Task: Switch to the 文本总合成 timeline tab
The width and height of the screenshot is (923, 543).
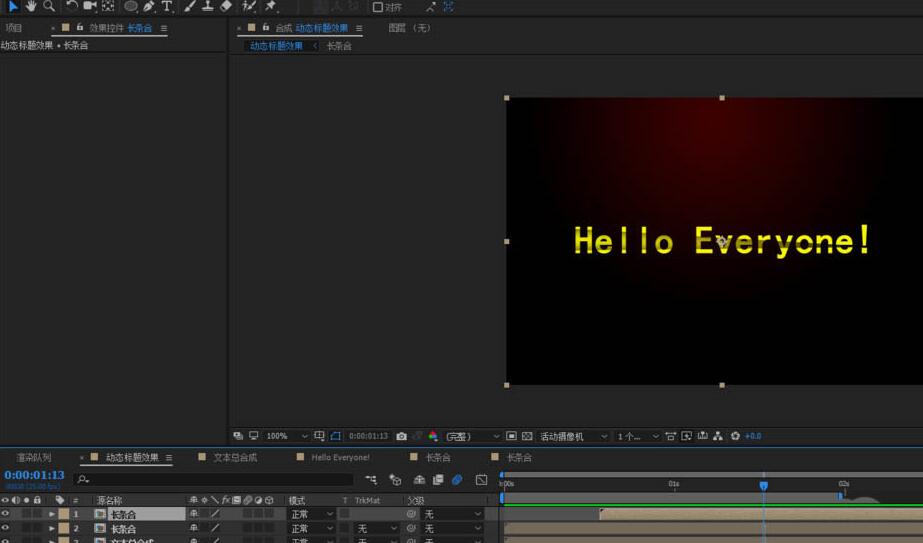Action: pyautogui.click(x=235, y=457)
